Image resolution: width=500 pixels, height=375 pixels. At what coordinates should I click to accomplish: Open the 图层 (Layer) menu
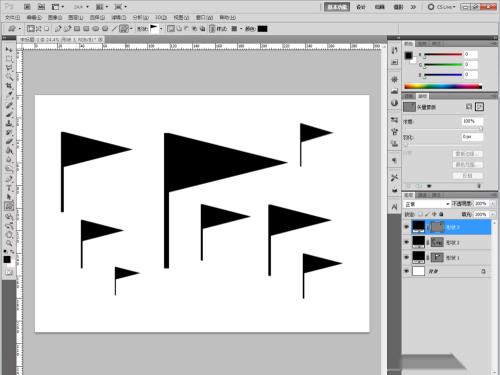click(x=75, y=18)
